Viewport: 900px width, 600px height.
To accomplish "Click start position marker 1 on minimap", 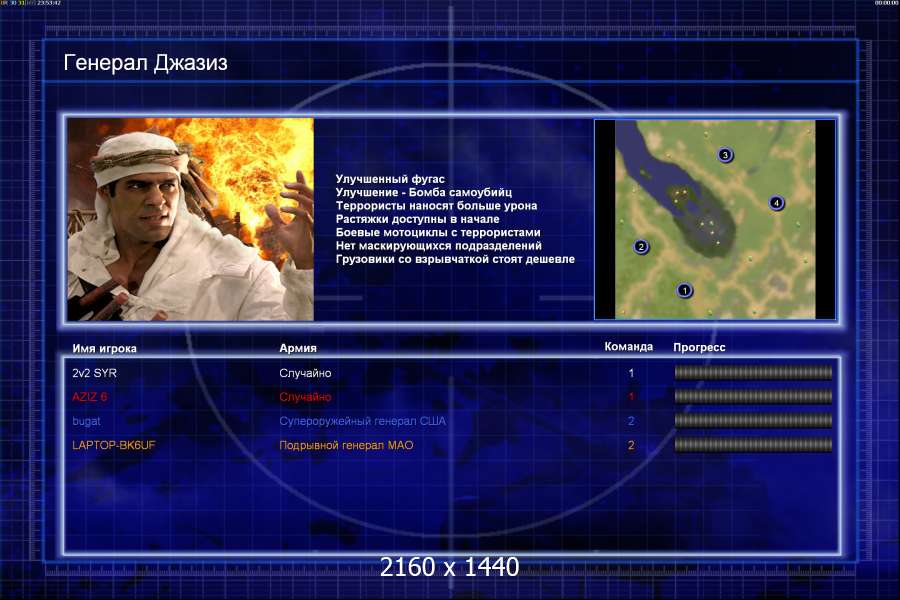I will coord(684,291).
